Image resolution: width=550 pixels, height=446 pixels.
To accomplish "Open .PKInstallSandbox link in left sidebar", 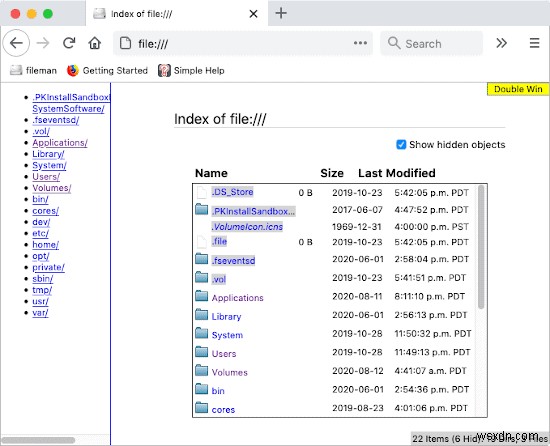I will (x=71, y=103).
